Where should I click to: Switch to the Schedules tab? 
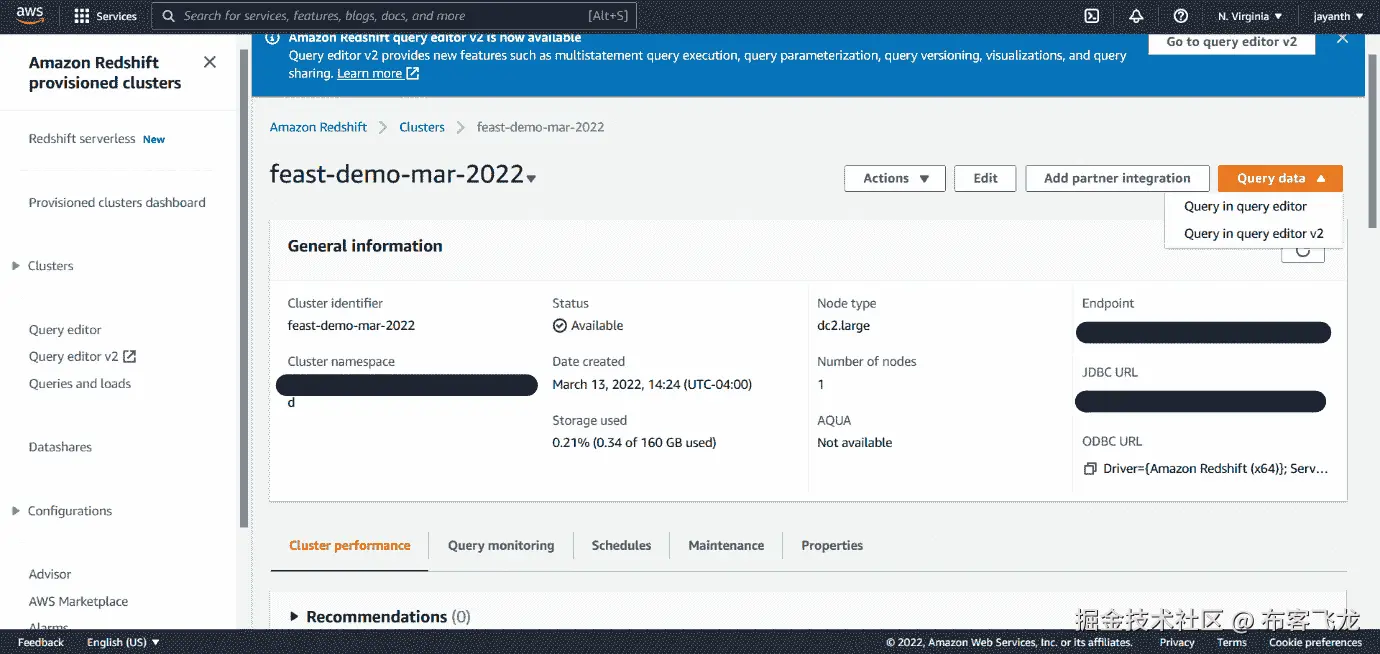tap(621, 546)
